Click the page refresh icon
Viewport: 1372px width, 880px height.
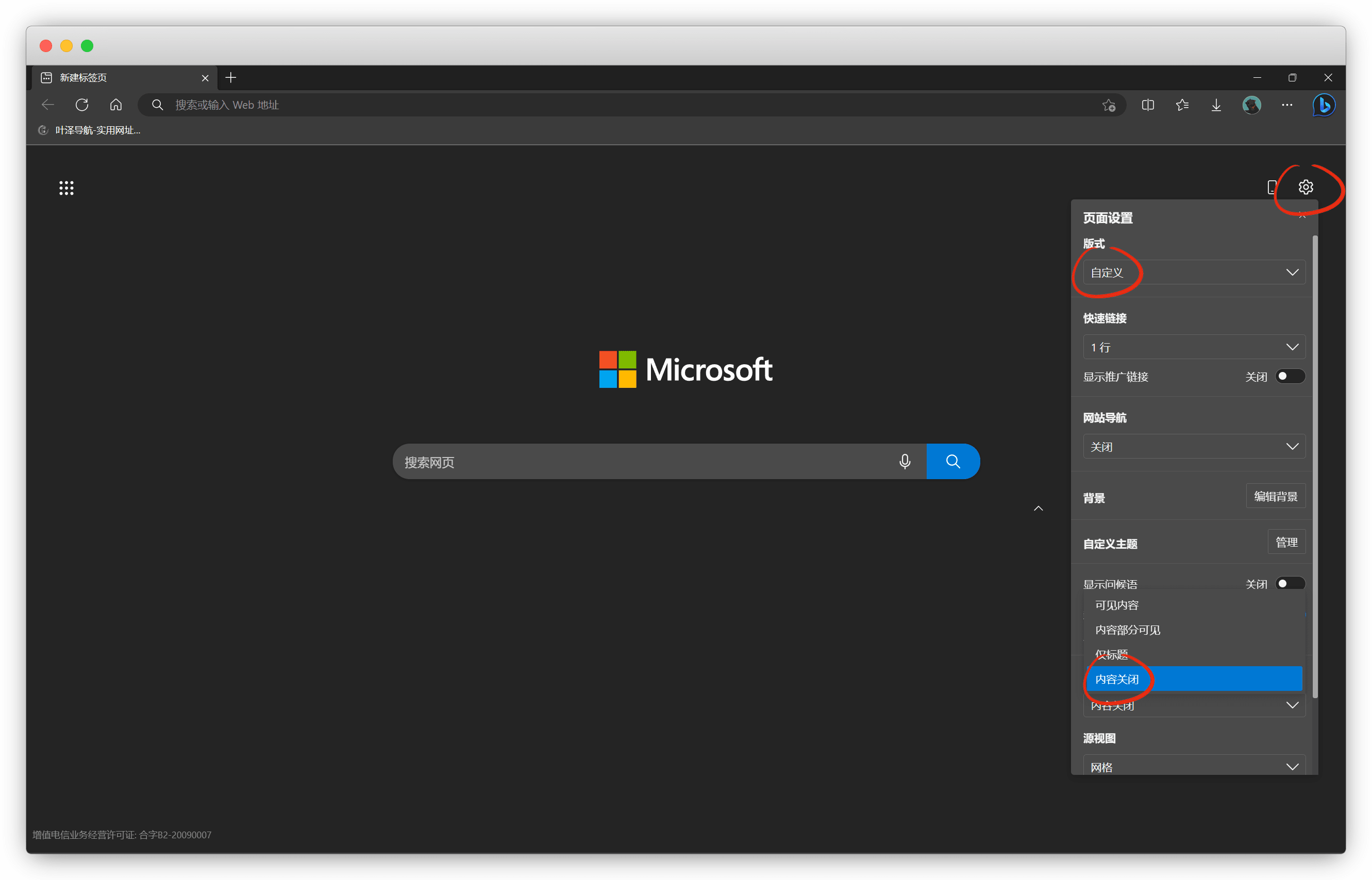pos(82,105)
